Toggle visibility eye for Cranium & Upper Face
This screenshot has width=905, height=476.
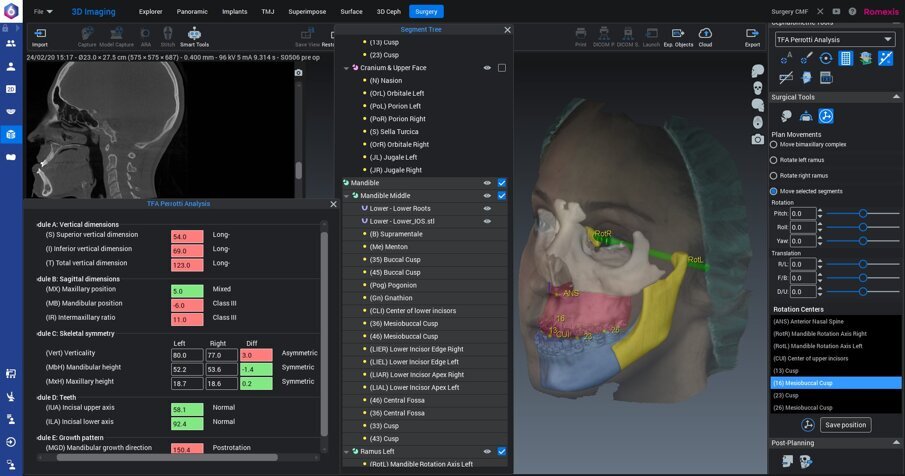(x=487, y=68)
